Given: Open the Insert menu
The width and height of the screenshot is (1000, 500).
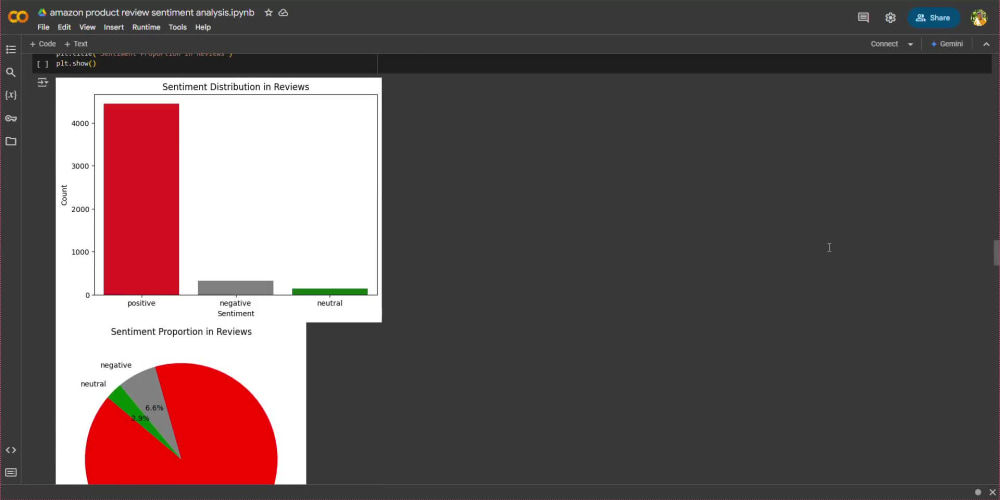Looking at the screenshot, I should pos(114,27).
